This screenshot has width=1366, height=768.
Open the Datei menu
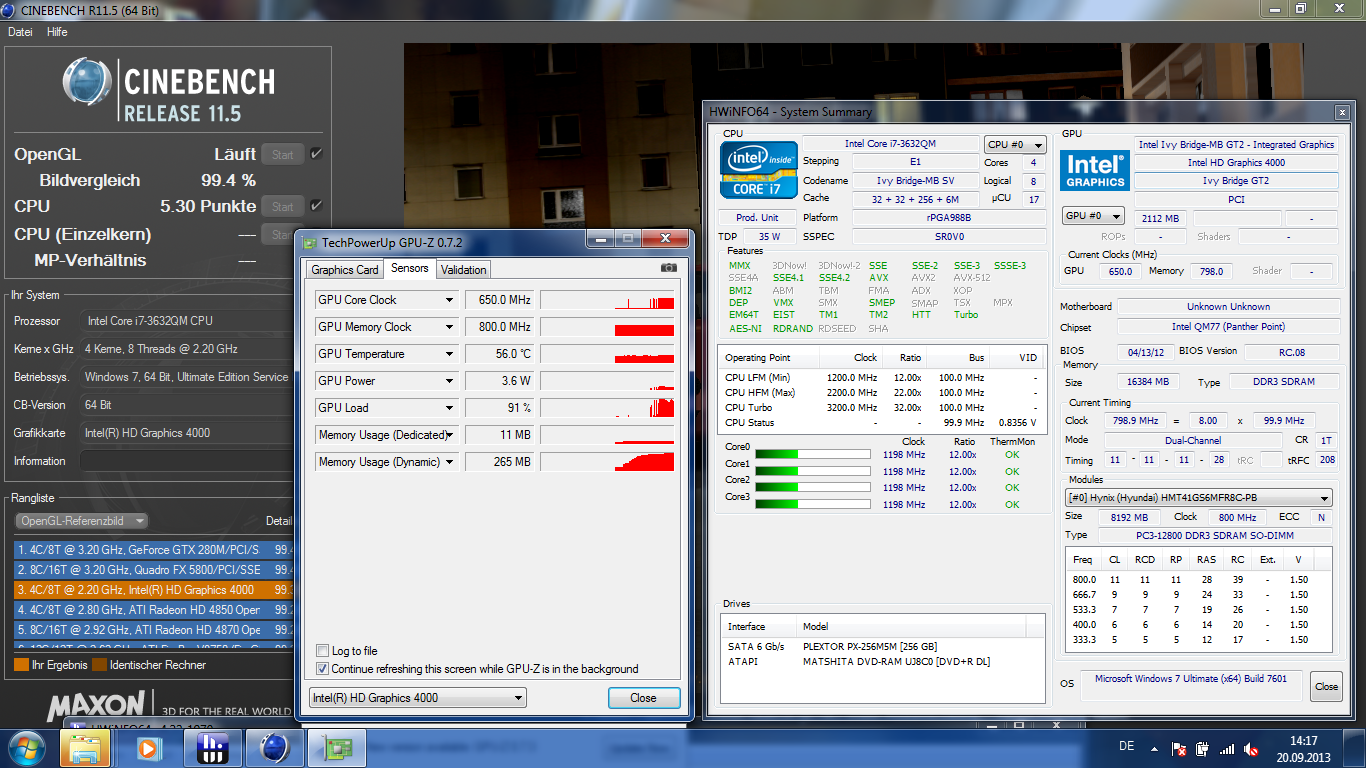20,32
